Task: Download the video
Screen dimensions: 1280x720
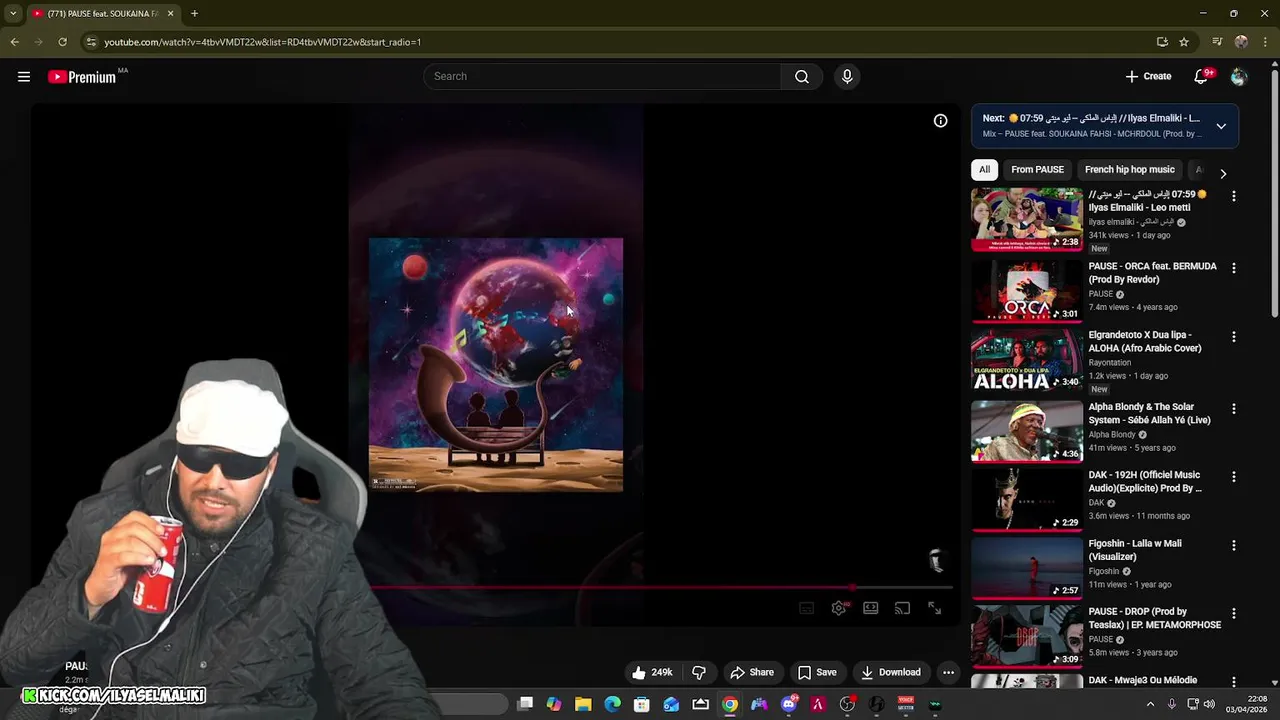Action: click(x=890, y=672)
